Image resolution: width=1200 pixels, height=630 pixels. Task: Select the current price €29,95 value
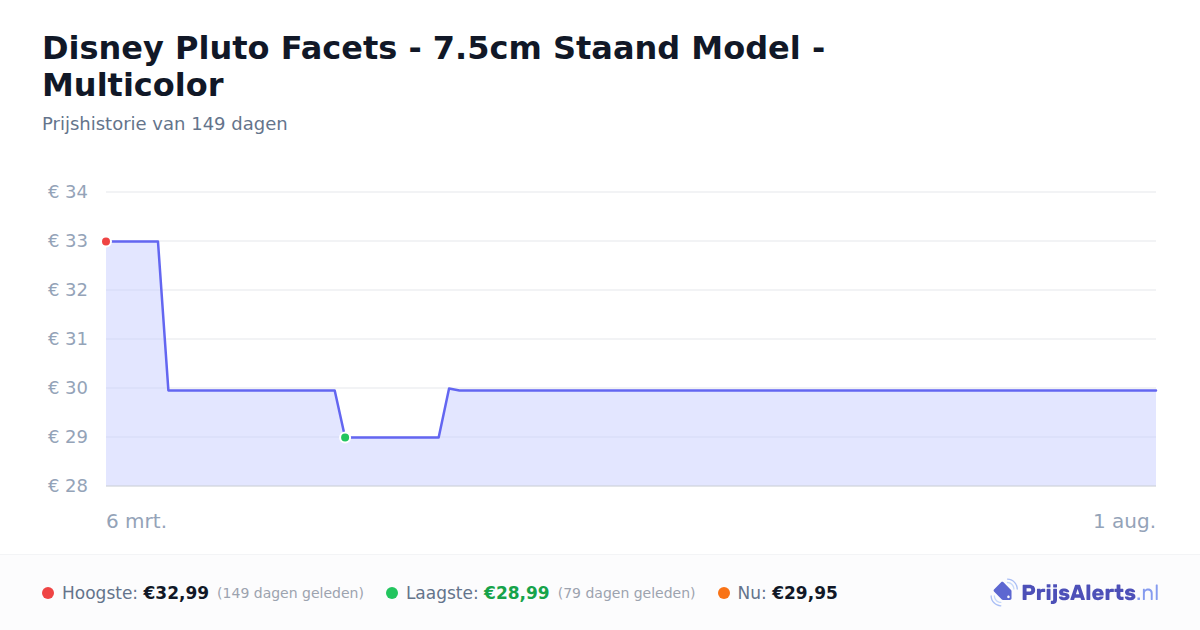click(x=804, y=593)
